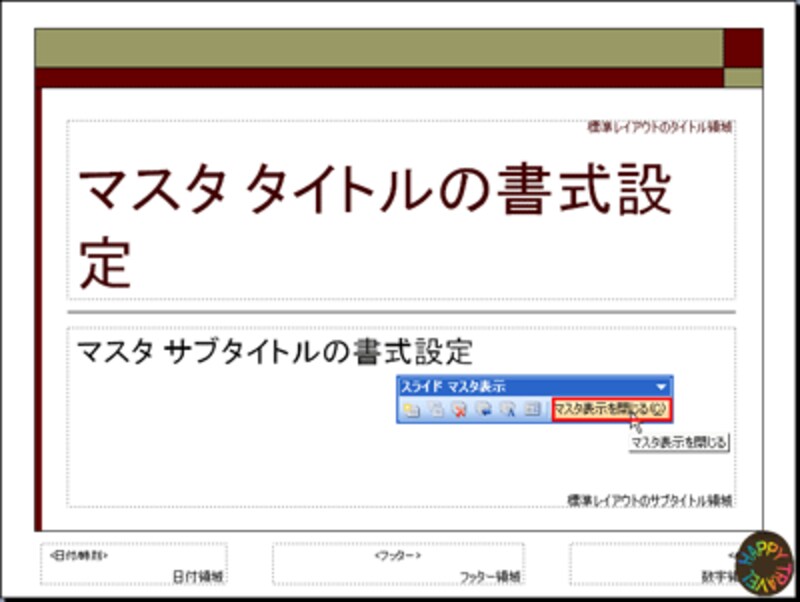Click the Master Layout icon
This screenshot has height=602, width=800.
coord(532,409)
